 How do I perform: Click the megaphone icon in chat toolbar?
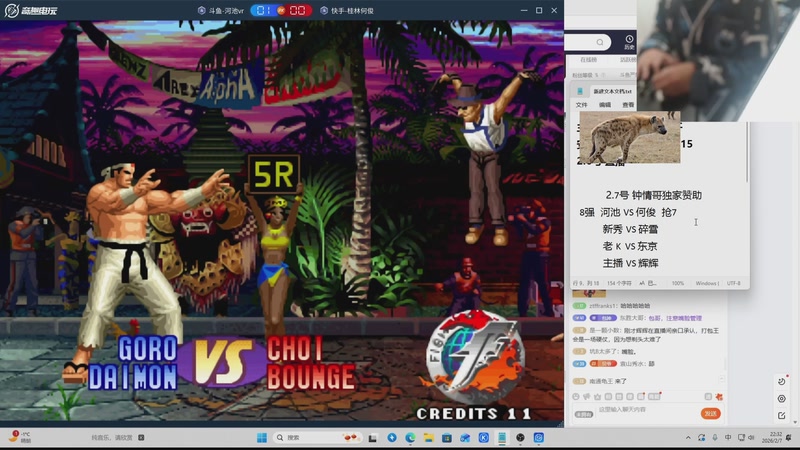coord(587,396)
